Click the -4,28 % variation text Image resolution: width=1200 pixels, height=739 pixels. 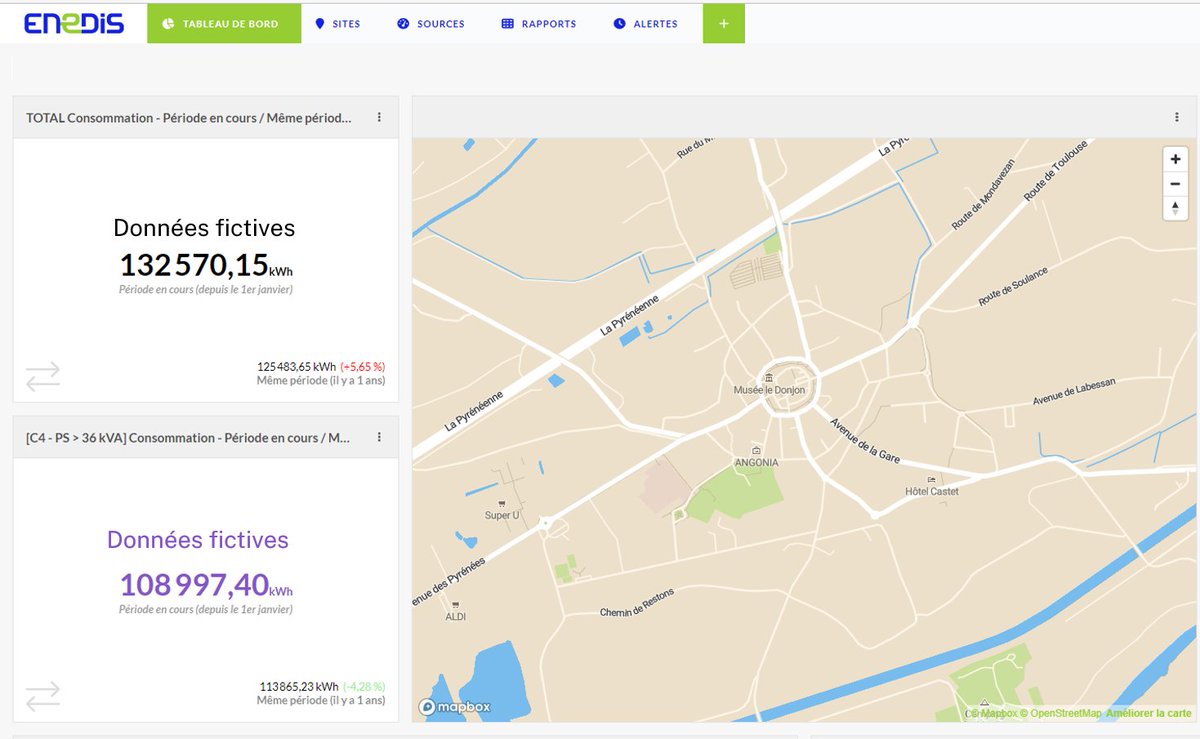[363, 687]
